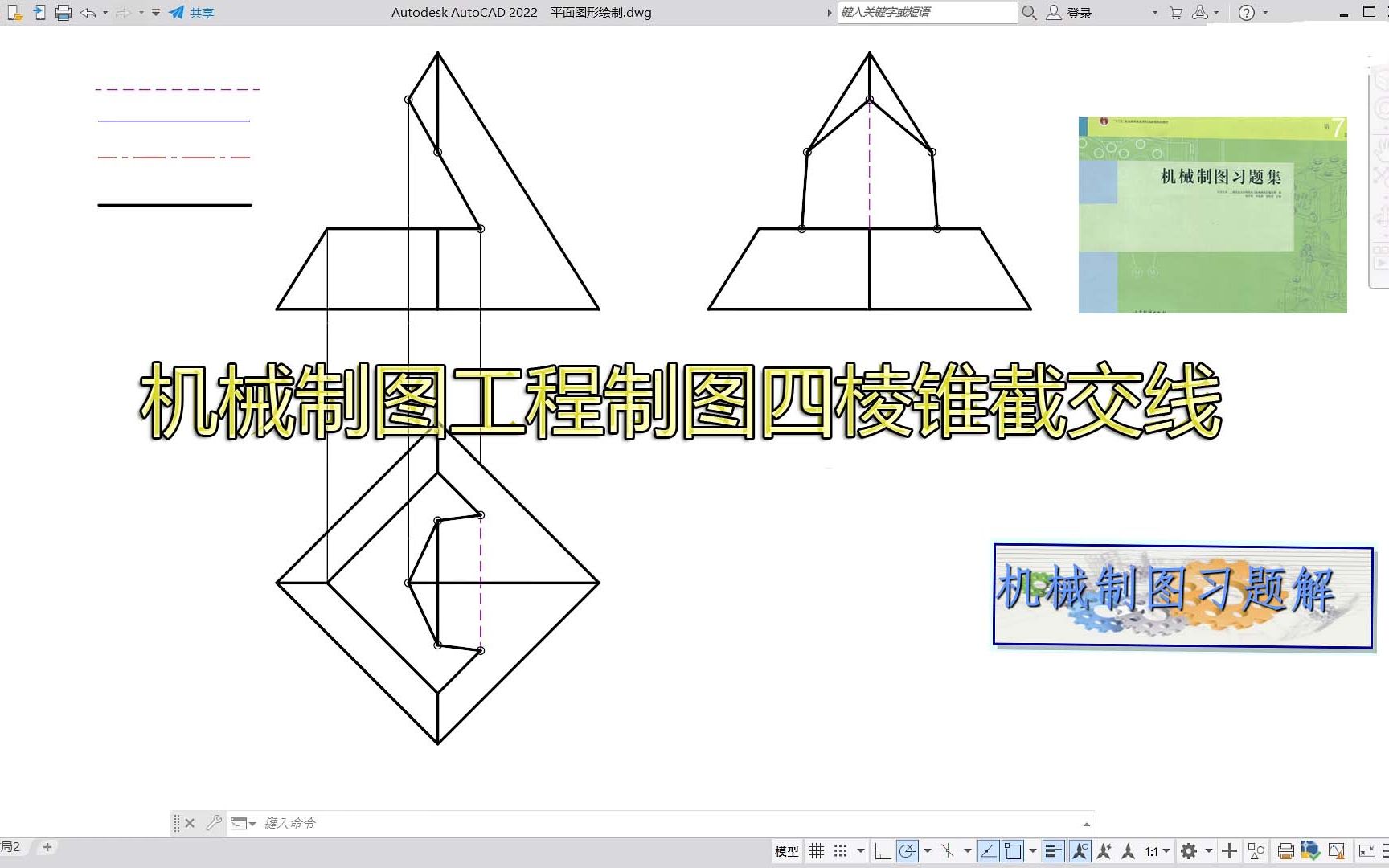
Task: Select the blue thin line sample
Action: tap(174, 121)
